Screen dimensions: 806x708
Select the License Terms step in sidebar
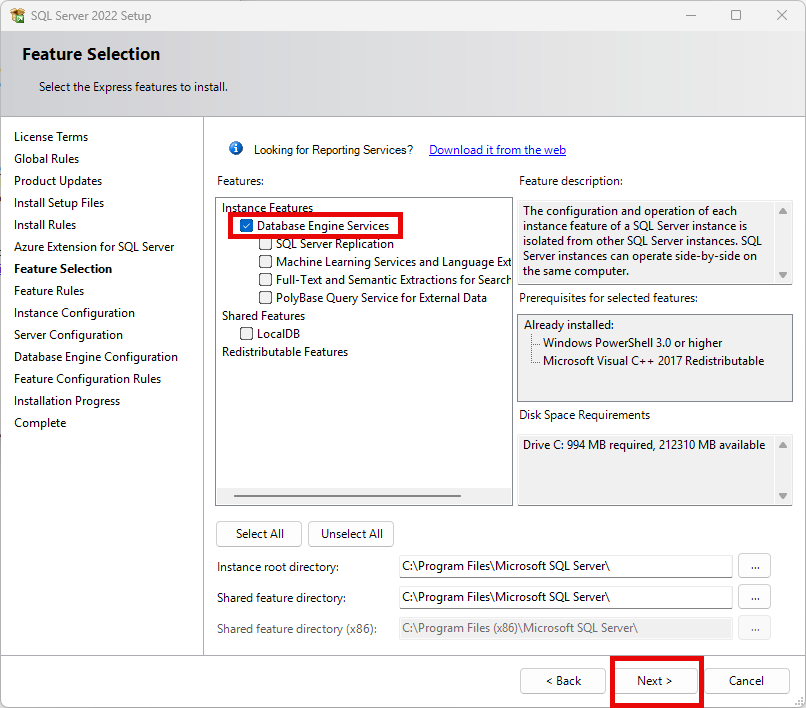(51, 137)
